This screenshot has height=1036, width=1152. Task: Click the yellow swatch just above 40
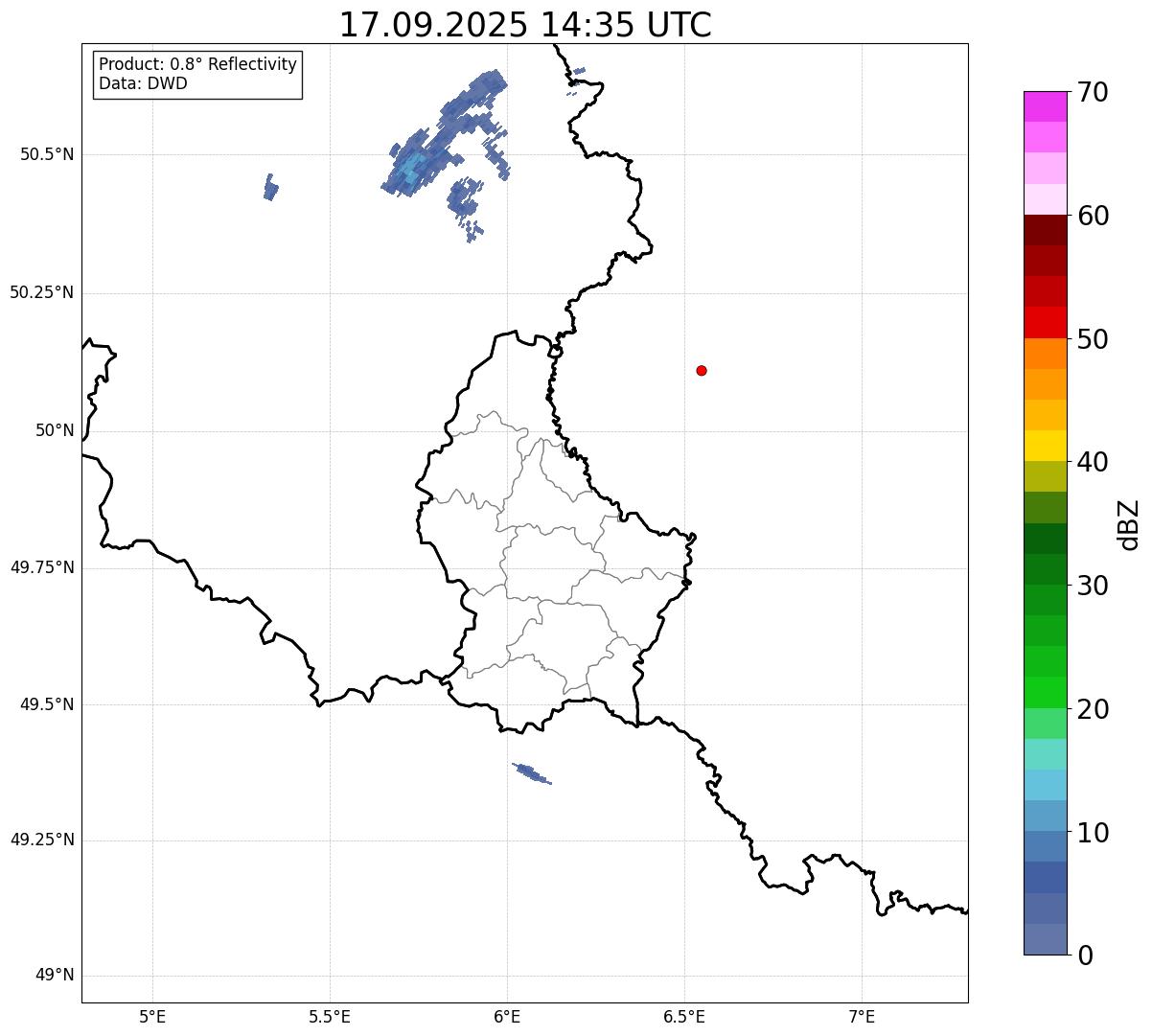click(1047, 446)
